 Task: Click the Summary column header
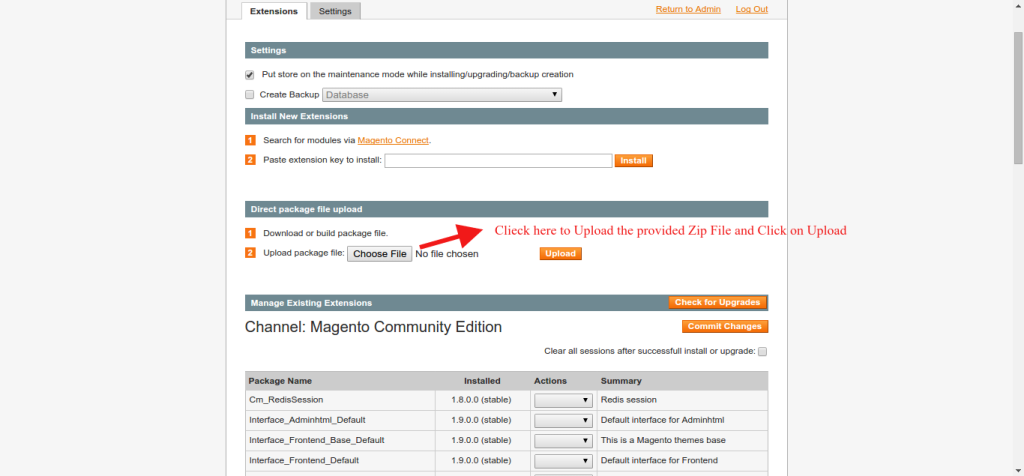pyautogui.click(x=621, y=381)
